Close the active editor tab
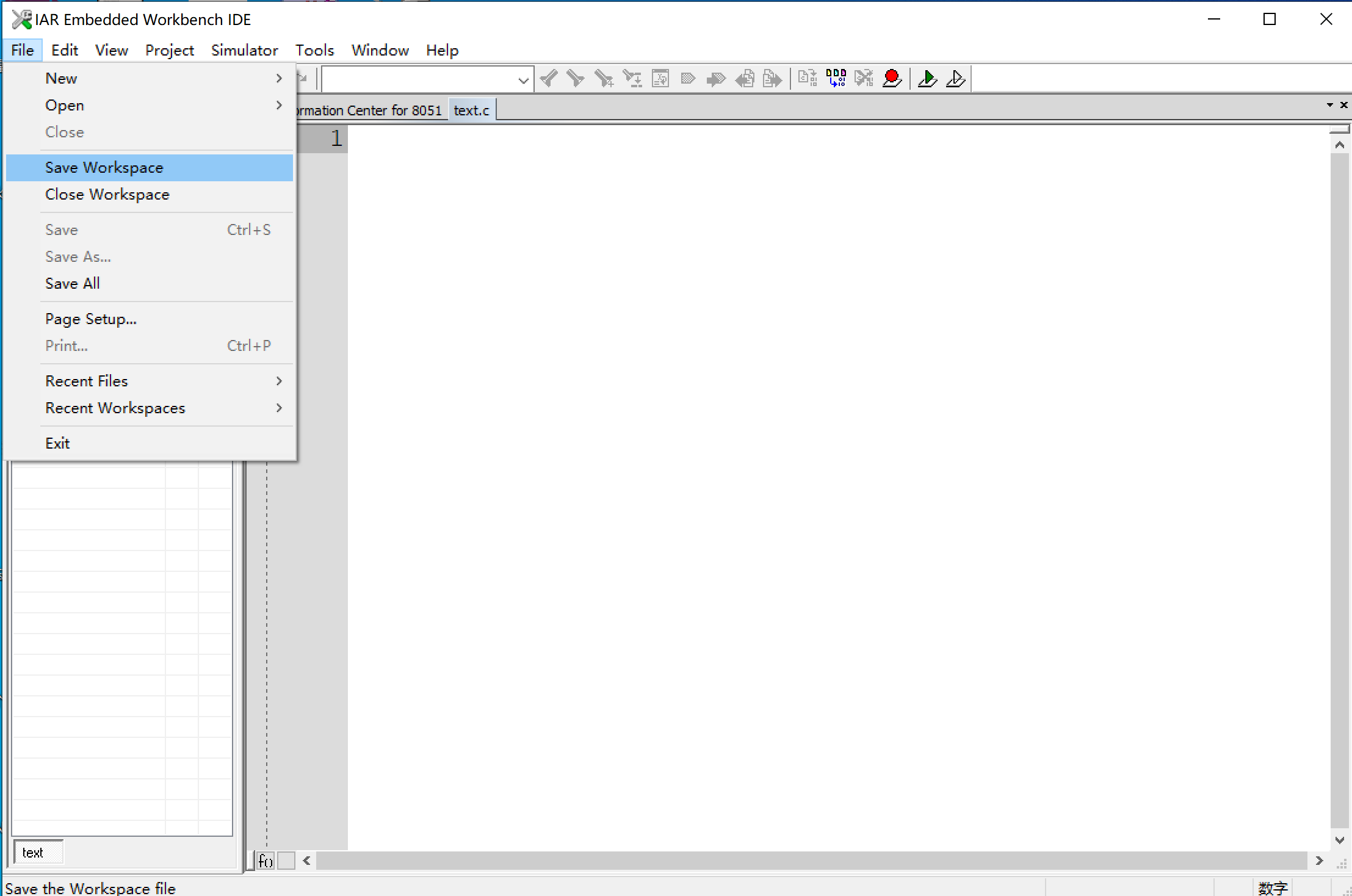 click(1343, 105)
